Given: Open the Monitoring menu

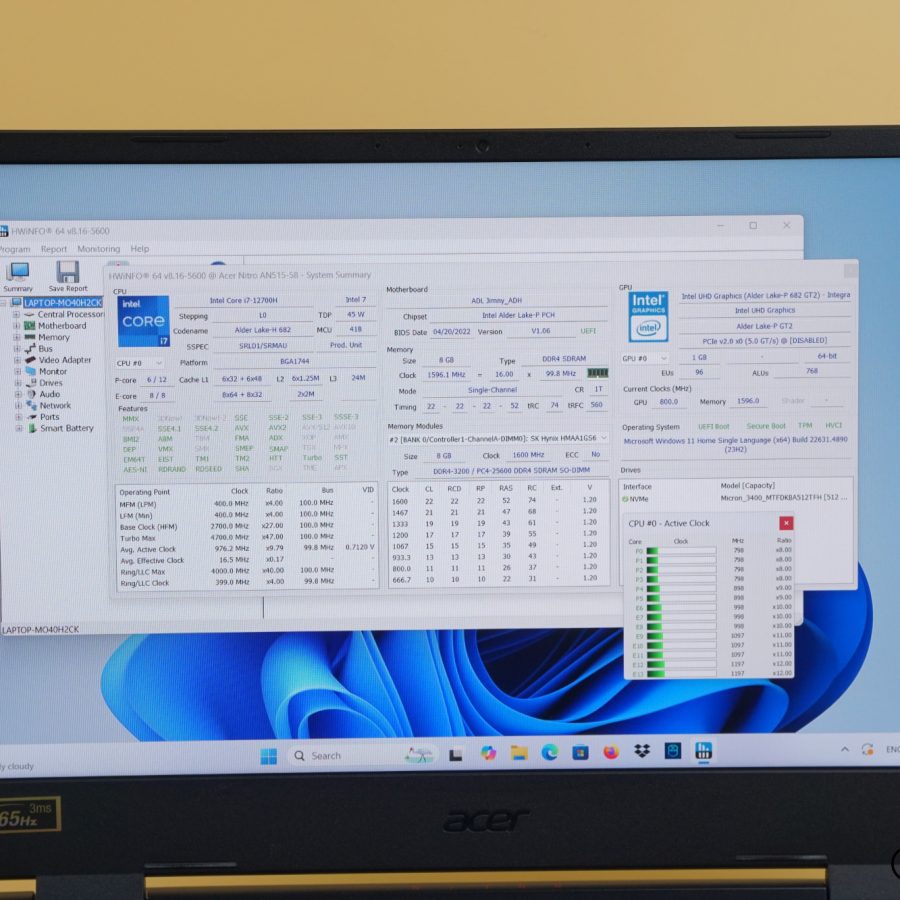Looking at the screenshot, I should click(99, 249).
